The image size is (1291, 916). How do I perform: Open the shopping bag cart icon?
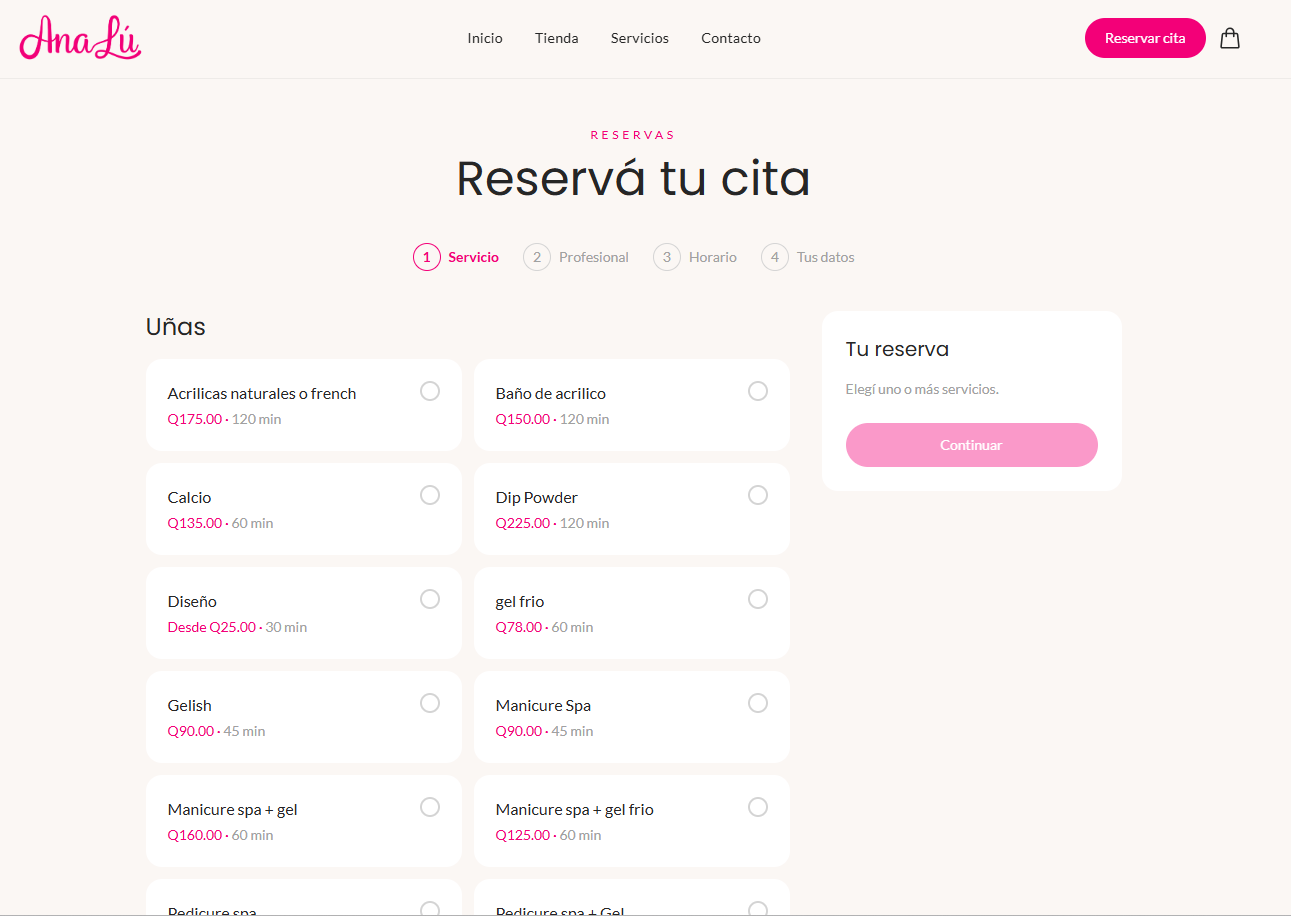point(1230,38)
